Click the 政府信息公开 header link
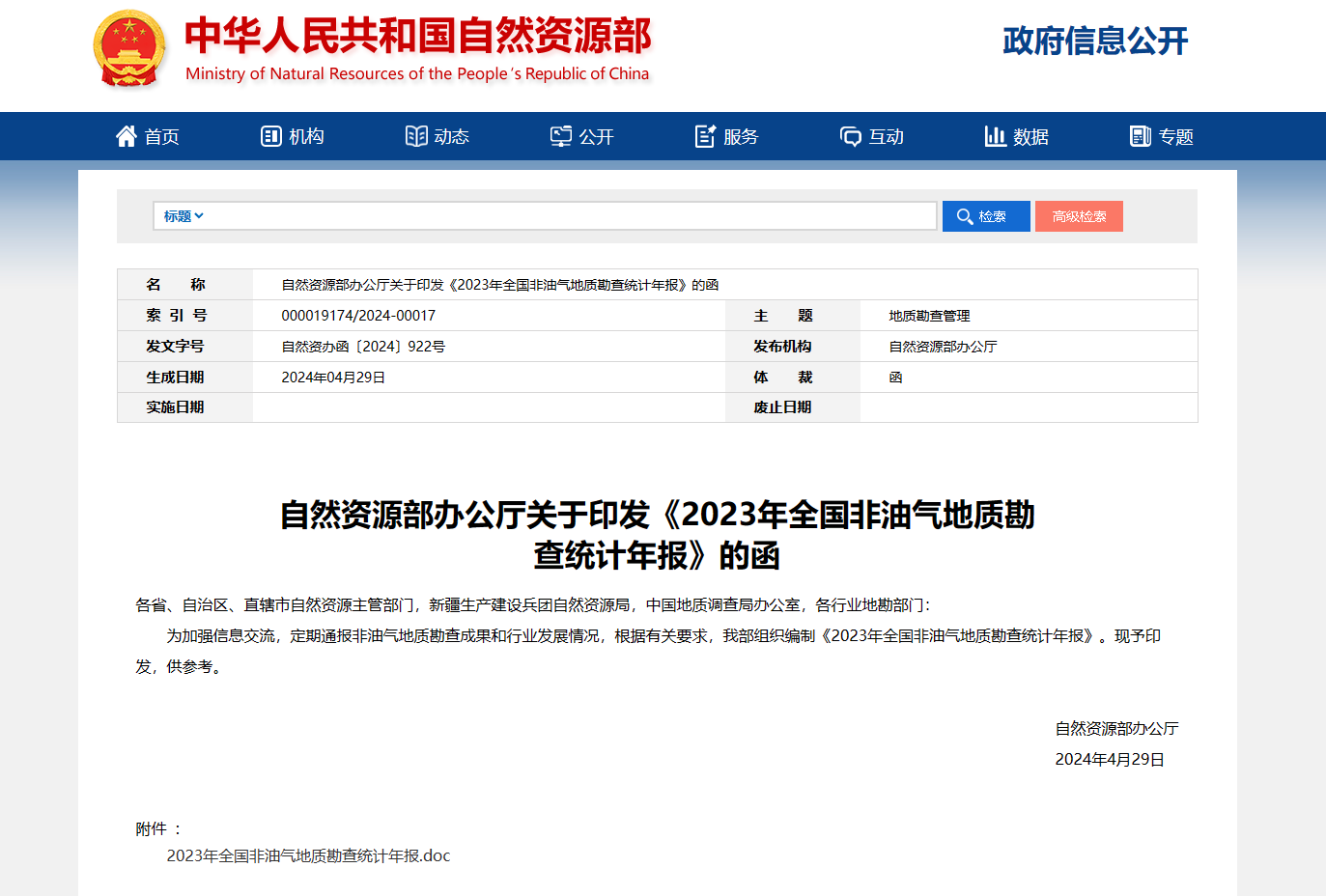The image size is (1326, 896). click(1095, 41)
